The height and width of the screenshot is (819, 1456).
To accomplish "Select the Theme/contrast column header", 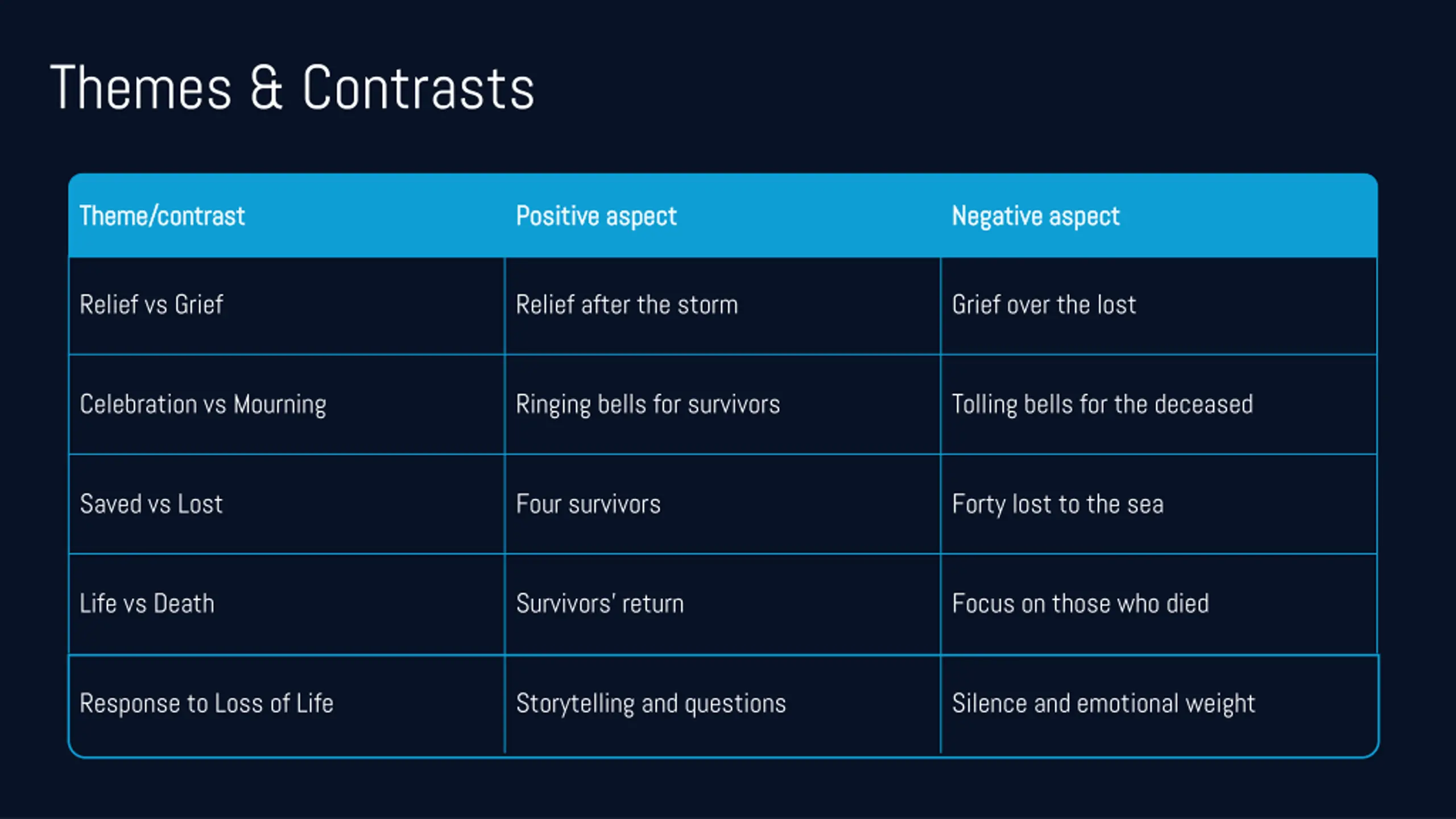I will pyautogui.click(x=287, y=216).
